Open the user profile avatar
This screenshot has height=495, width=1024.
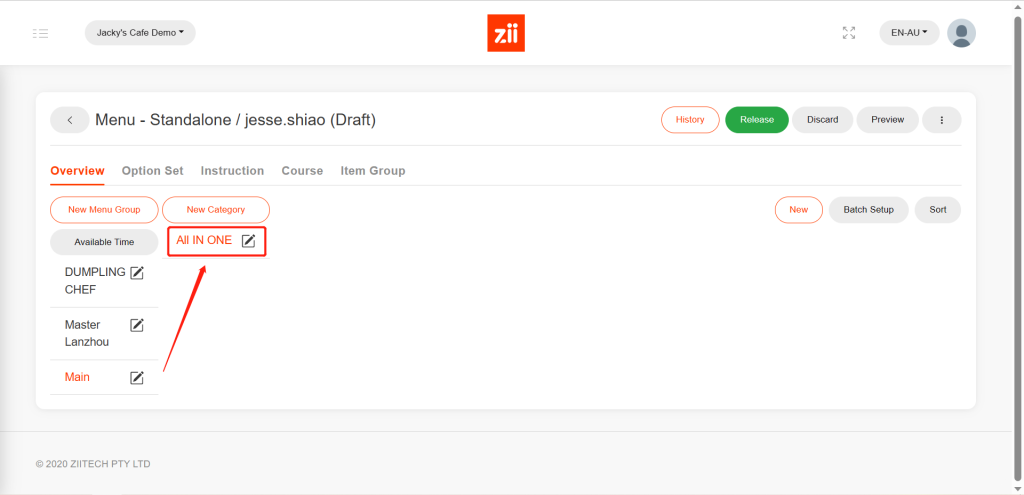(x=961, y=33)
